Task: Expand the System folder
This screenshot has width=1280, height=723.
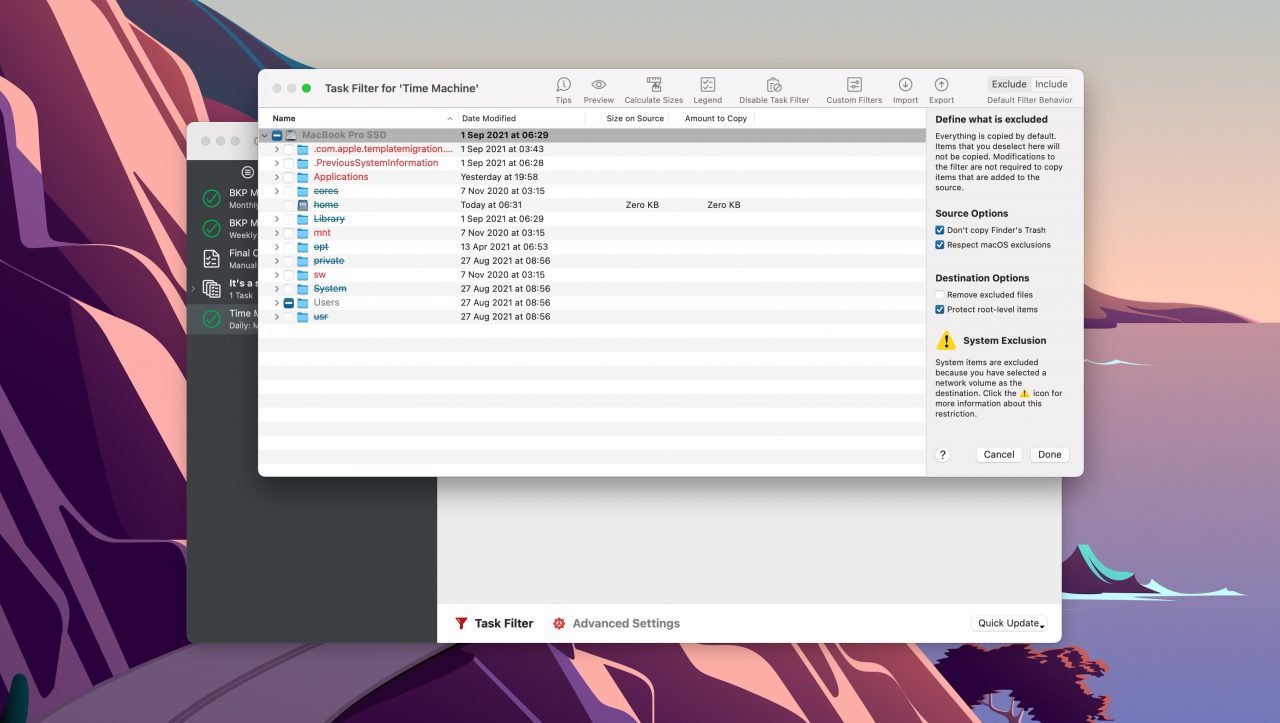Action: coord(277,289)
